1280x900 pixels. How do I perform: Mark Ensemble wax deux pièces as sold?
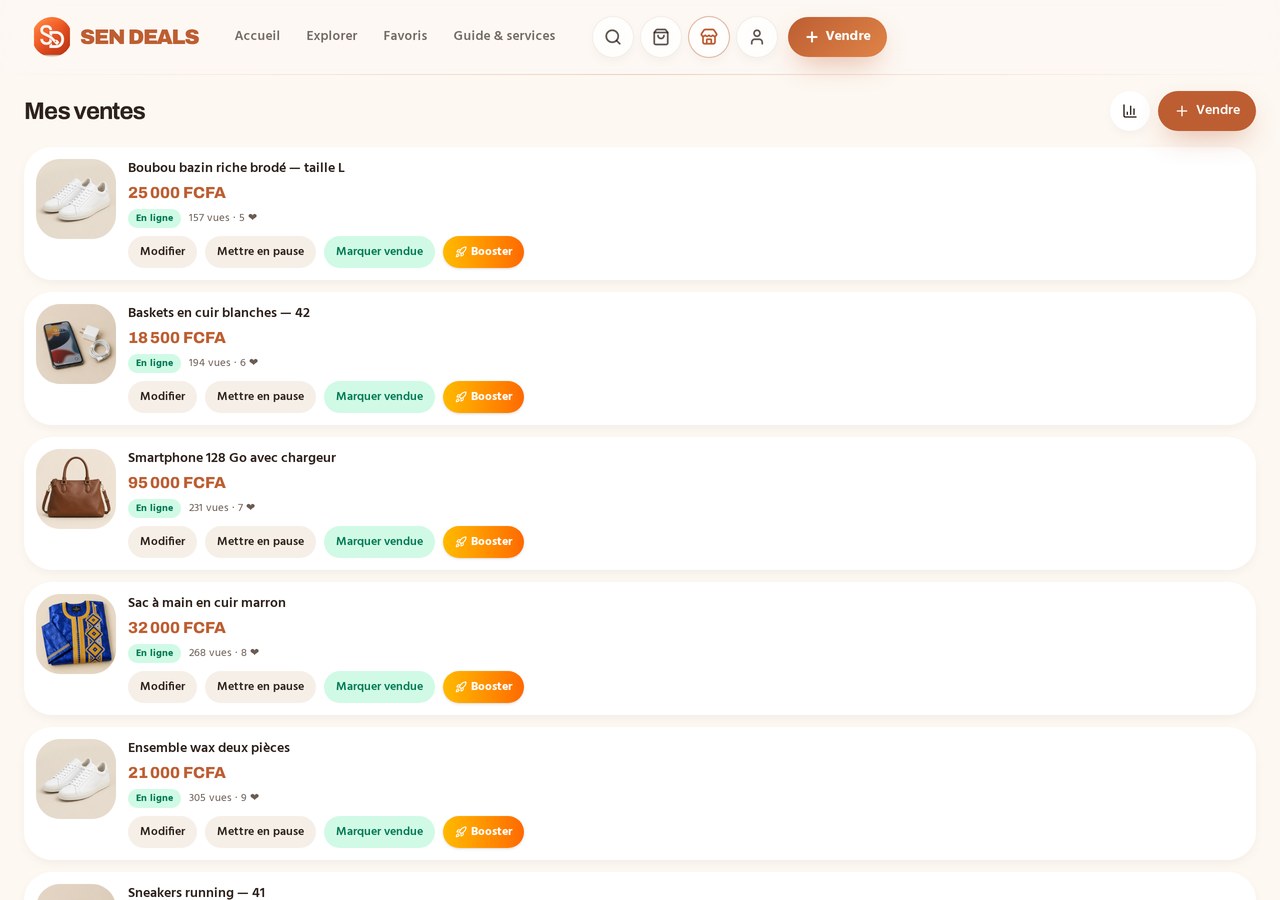pyautogui.click(x=379, y=832)
